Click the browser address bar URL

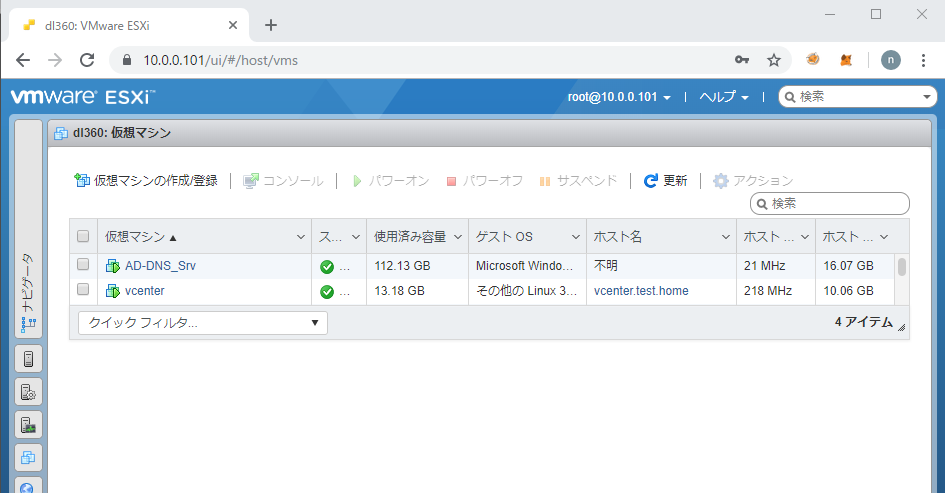click(221, 60)
